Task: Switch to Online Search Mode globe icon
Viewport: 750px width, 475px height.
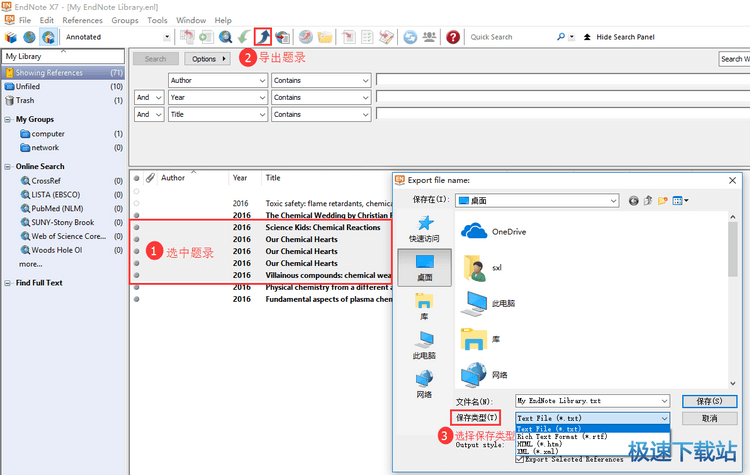Action: coord(29,37)
